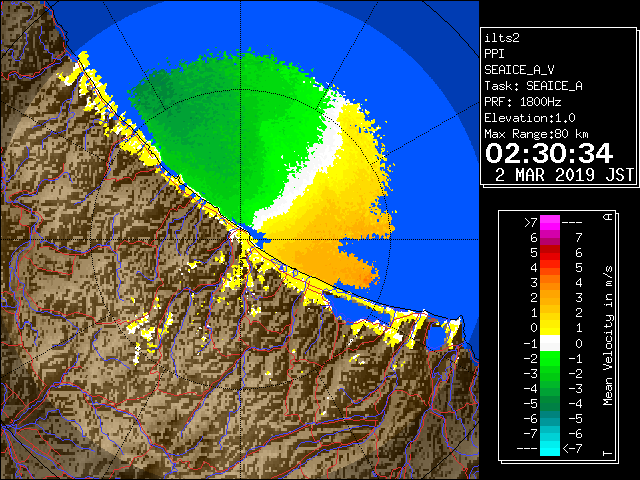Click the red 5 to 6 legend band
The width and height of the screenshot is (640, 480).
(550, 253)
